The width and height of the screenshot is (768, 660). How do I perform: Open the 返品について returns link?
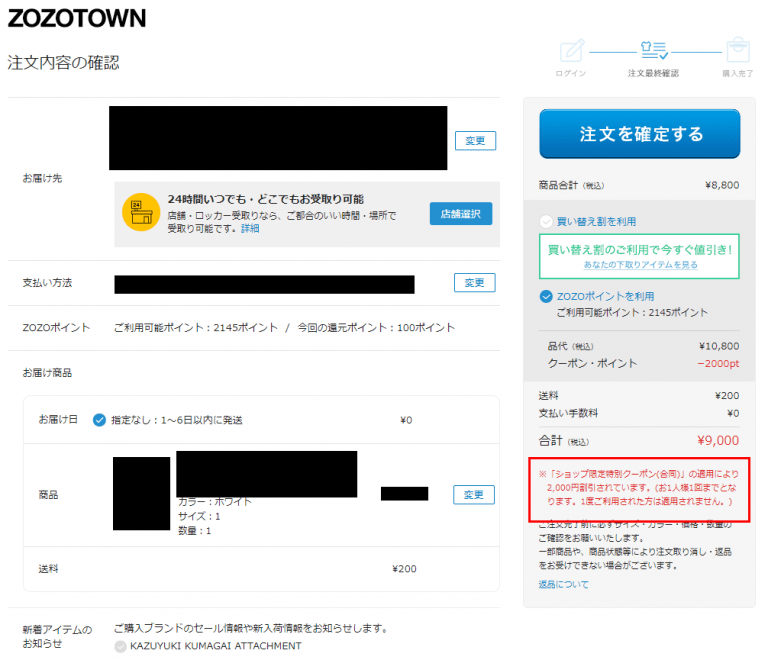pos(564,584)
